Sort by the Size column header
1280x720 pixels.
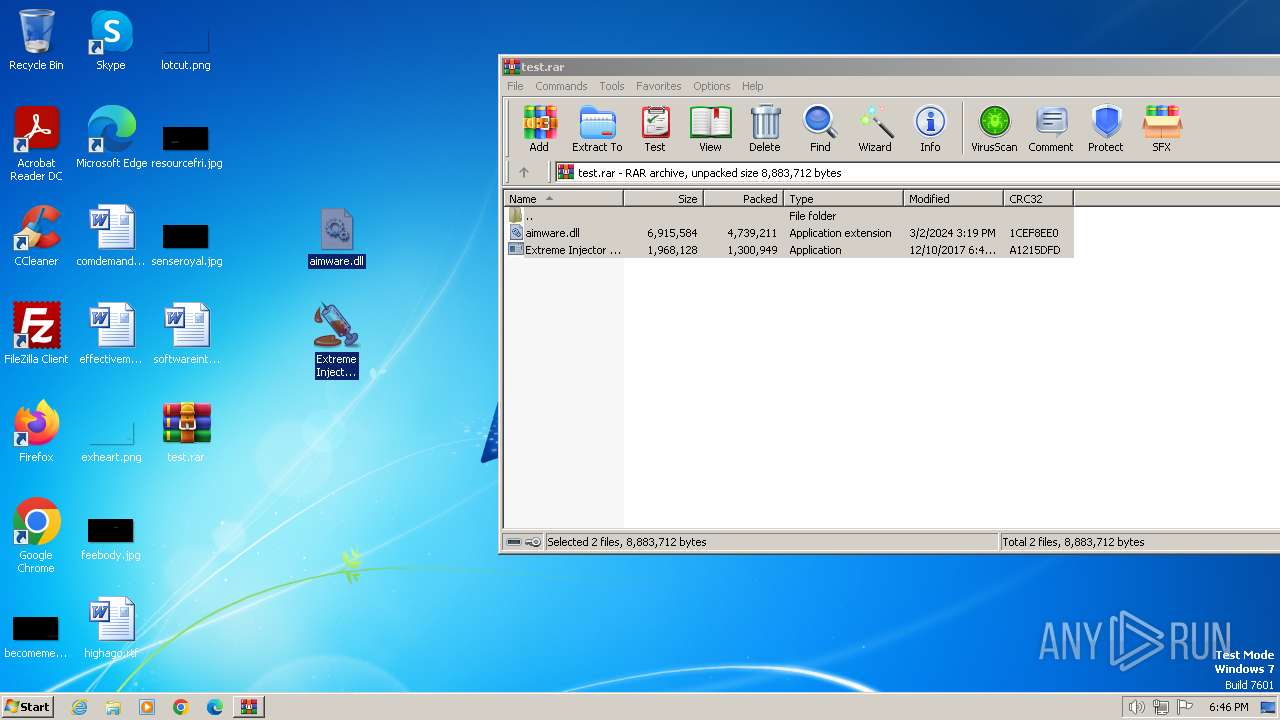click(x=664, y=199)
